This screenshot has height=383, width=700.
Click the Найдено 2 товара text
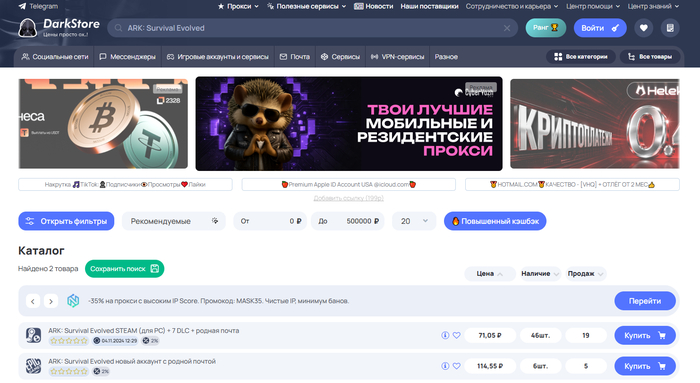(48, 269)
